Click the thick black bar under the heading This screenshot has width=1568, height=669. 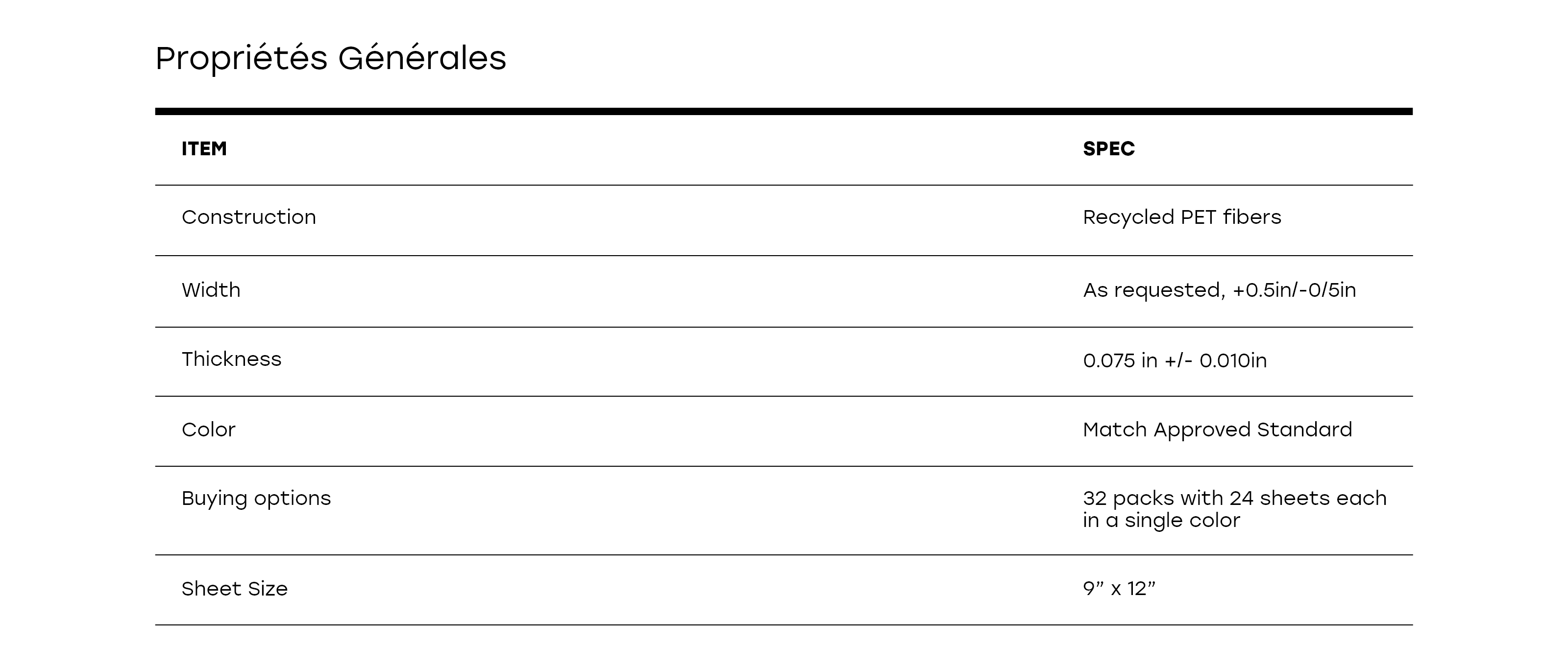(x=784, y=111)
